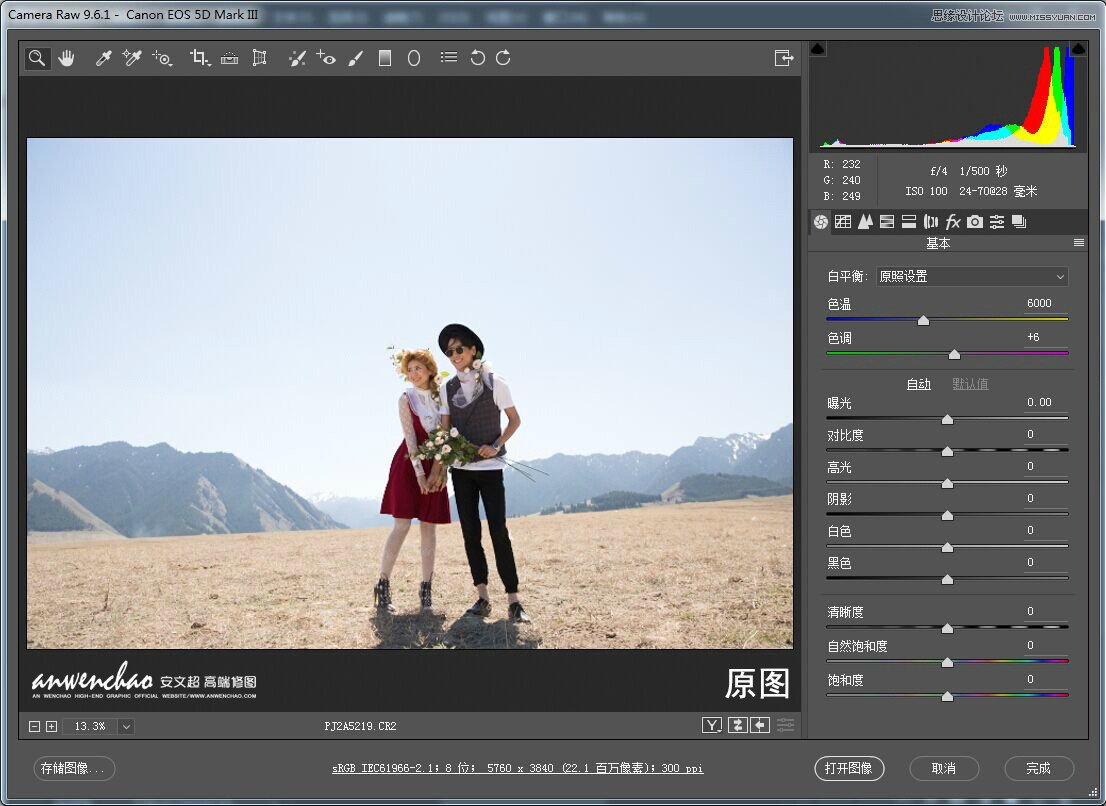Click the 饱和度 slider handle
Image resolution: width=1106 pixels, height=806 pixels.
[947, 697]
